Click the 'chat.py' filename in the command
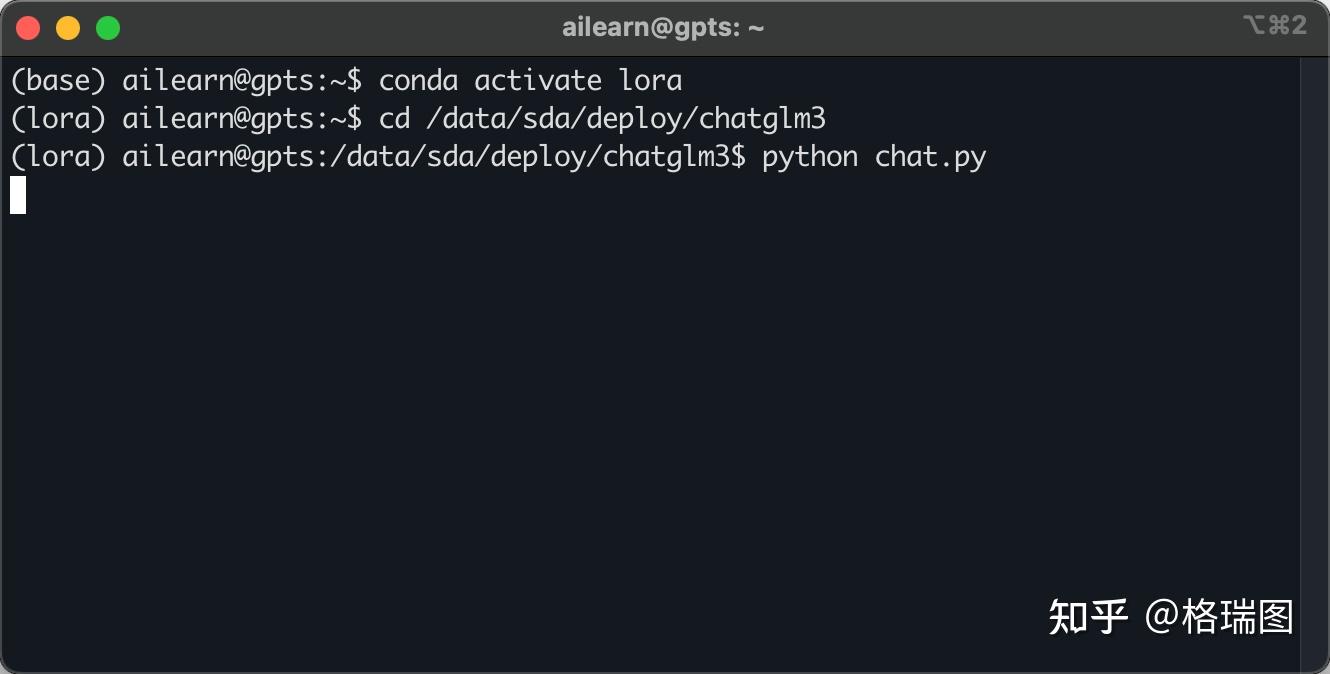The image size is (1330, 674). coord(931,158)
